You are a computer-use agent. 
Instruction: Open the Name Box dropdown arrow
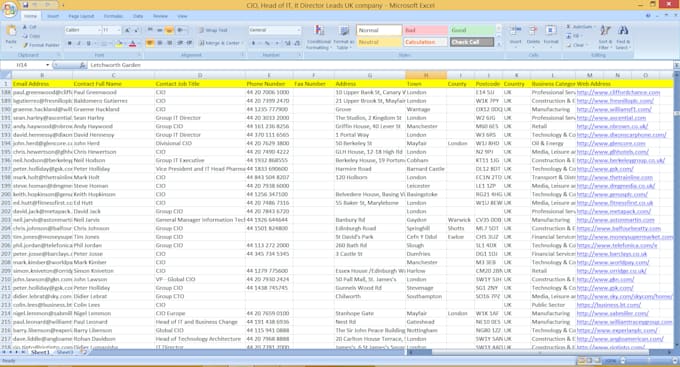click(x=47, y=65)
